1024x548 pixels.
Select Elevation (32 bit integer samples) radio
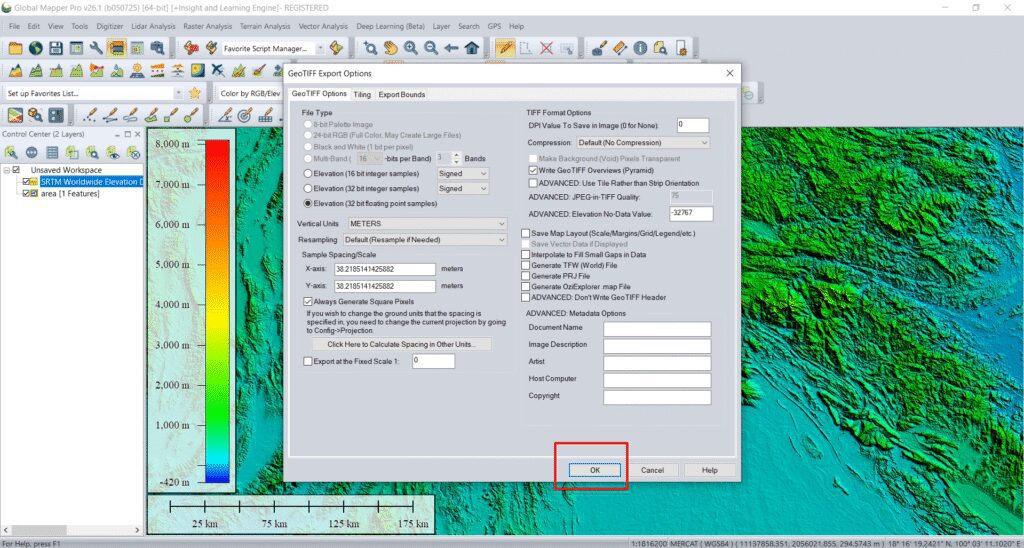point(308,189)
